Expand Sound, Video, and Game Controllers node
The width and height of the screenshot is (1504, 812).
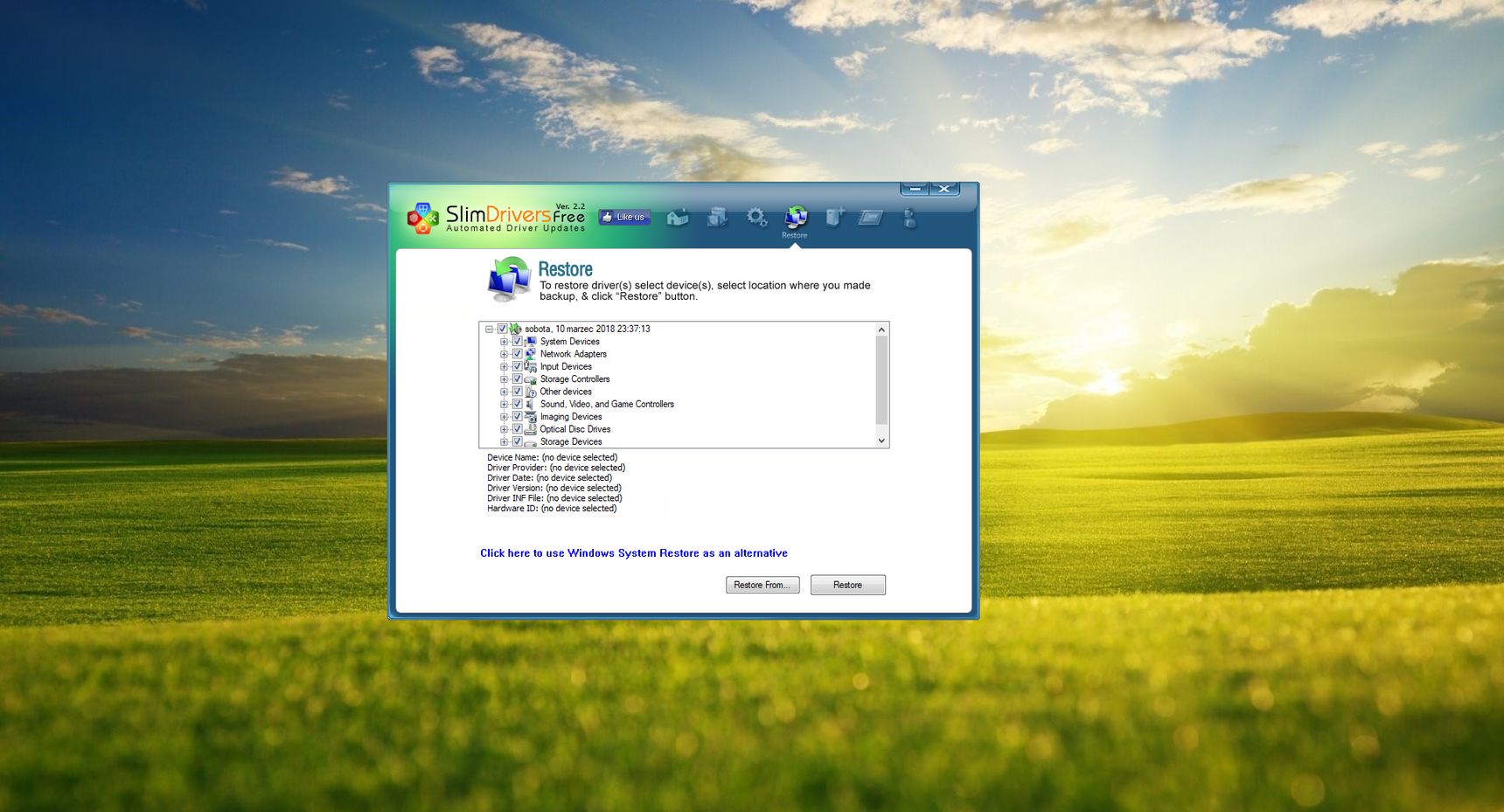pyautogui.click(x=504, y=405)
